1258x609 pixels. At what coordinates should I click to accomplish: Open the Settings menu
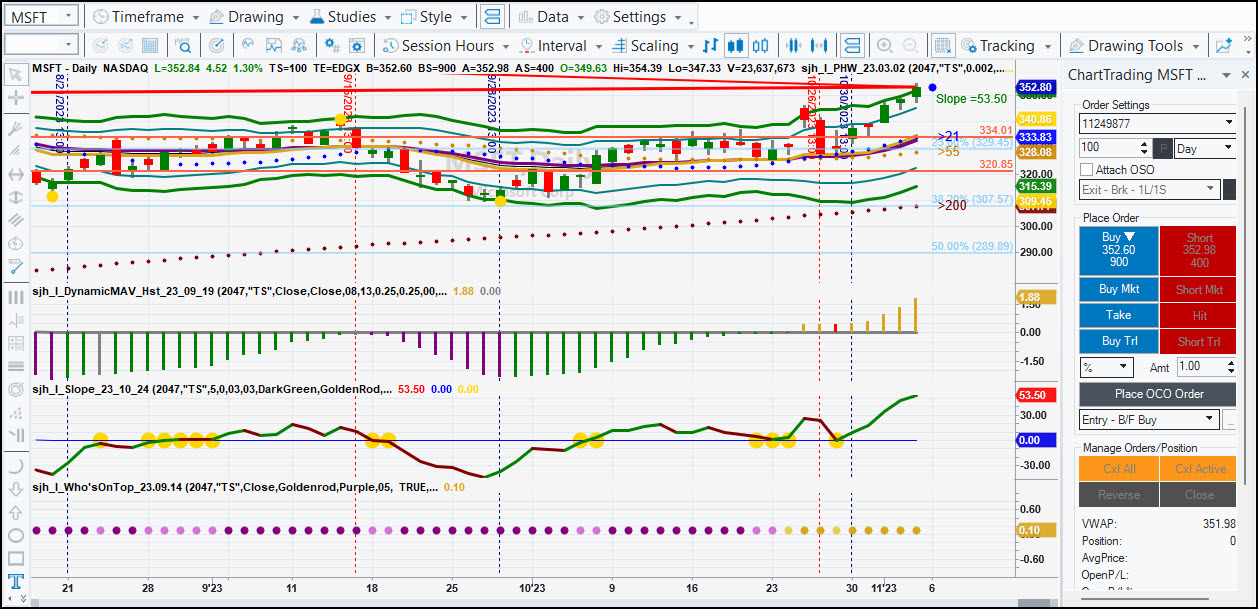[637, 17]
